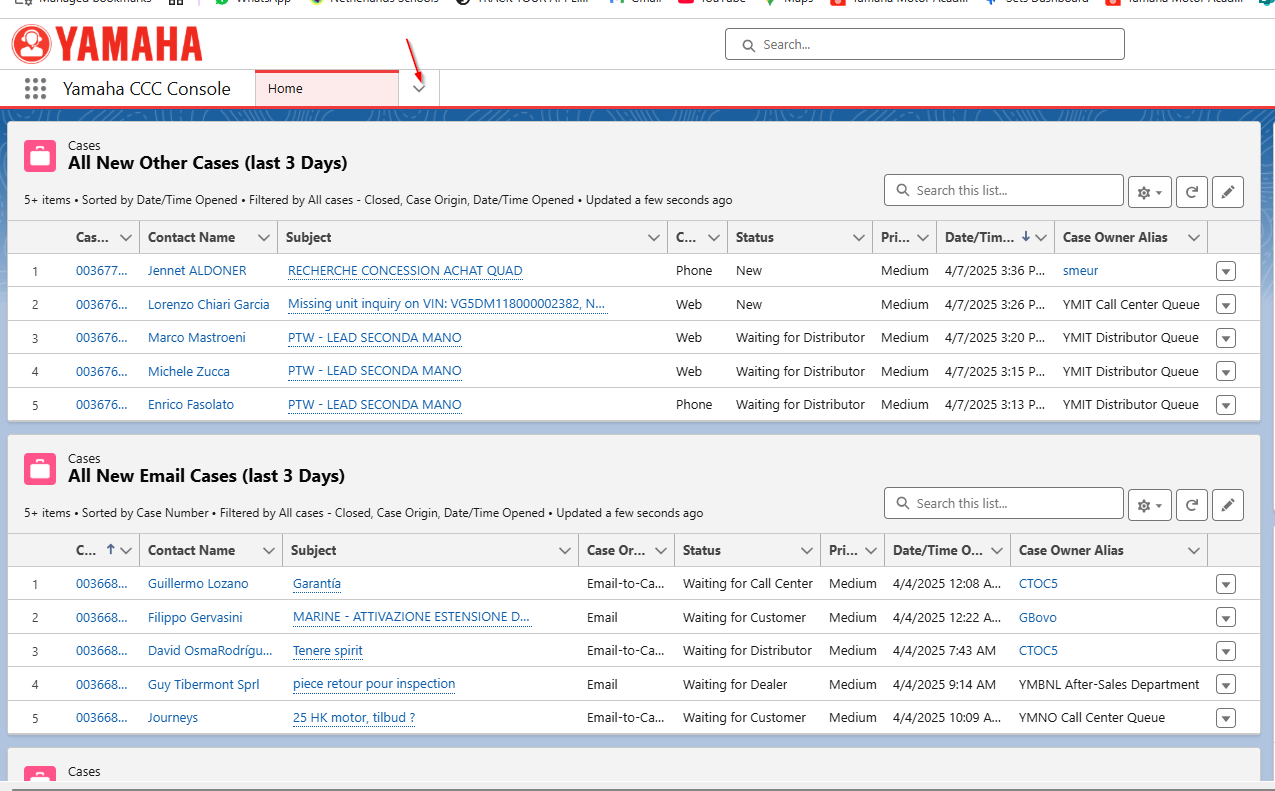Open contact Jennet ALDONER
1275x791 pixels.
[197, 270]
